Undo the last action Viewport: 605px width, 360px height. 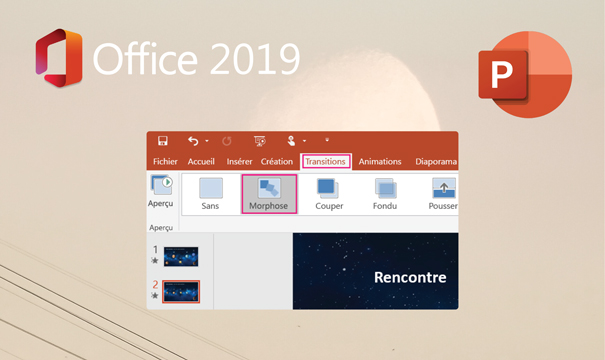pyautogui.click(x=193, y=141)
